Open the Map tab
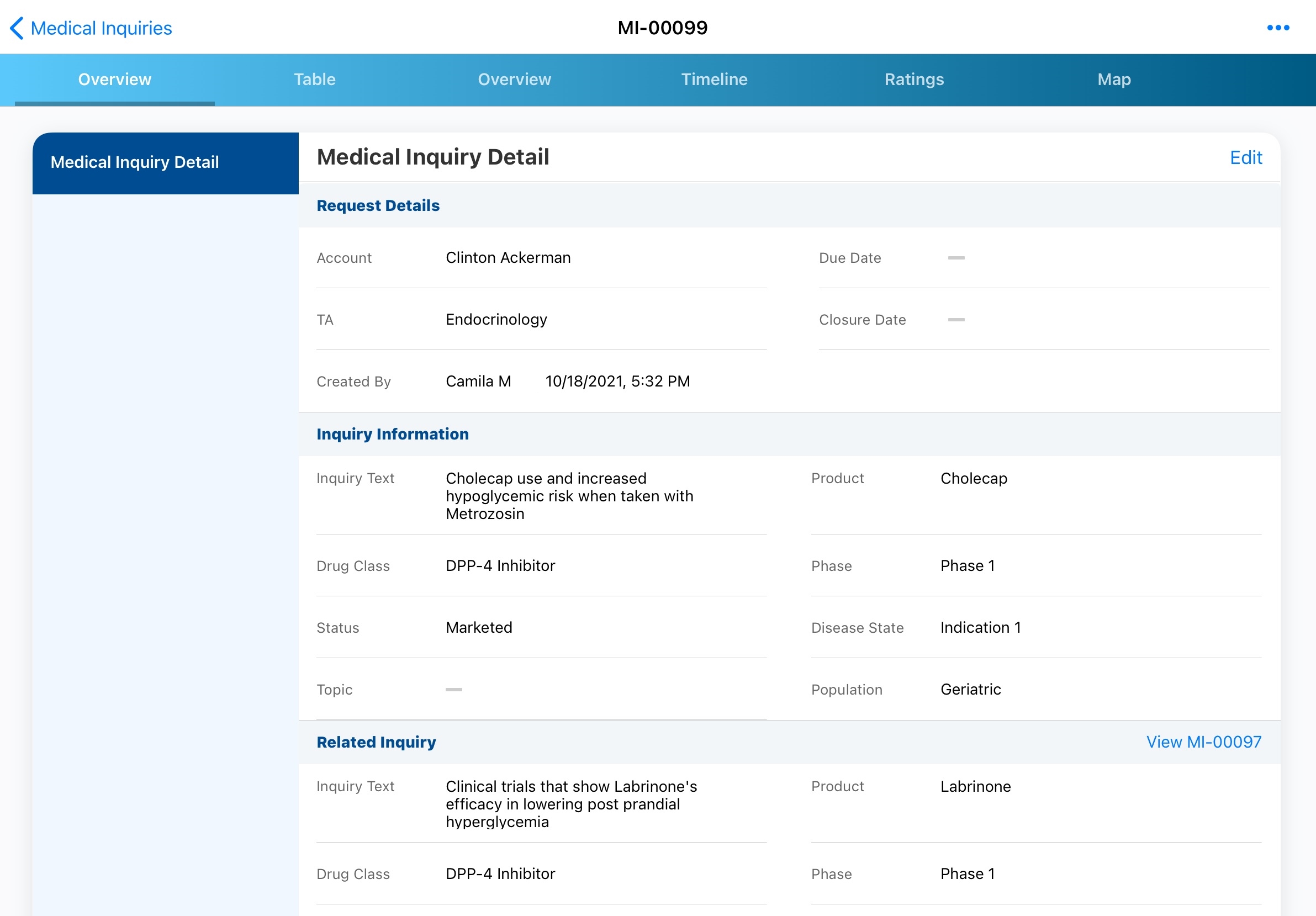Image resolution: width=1316 pixels, height=916 pixels. click(x=1114, y=79)
